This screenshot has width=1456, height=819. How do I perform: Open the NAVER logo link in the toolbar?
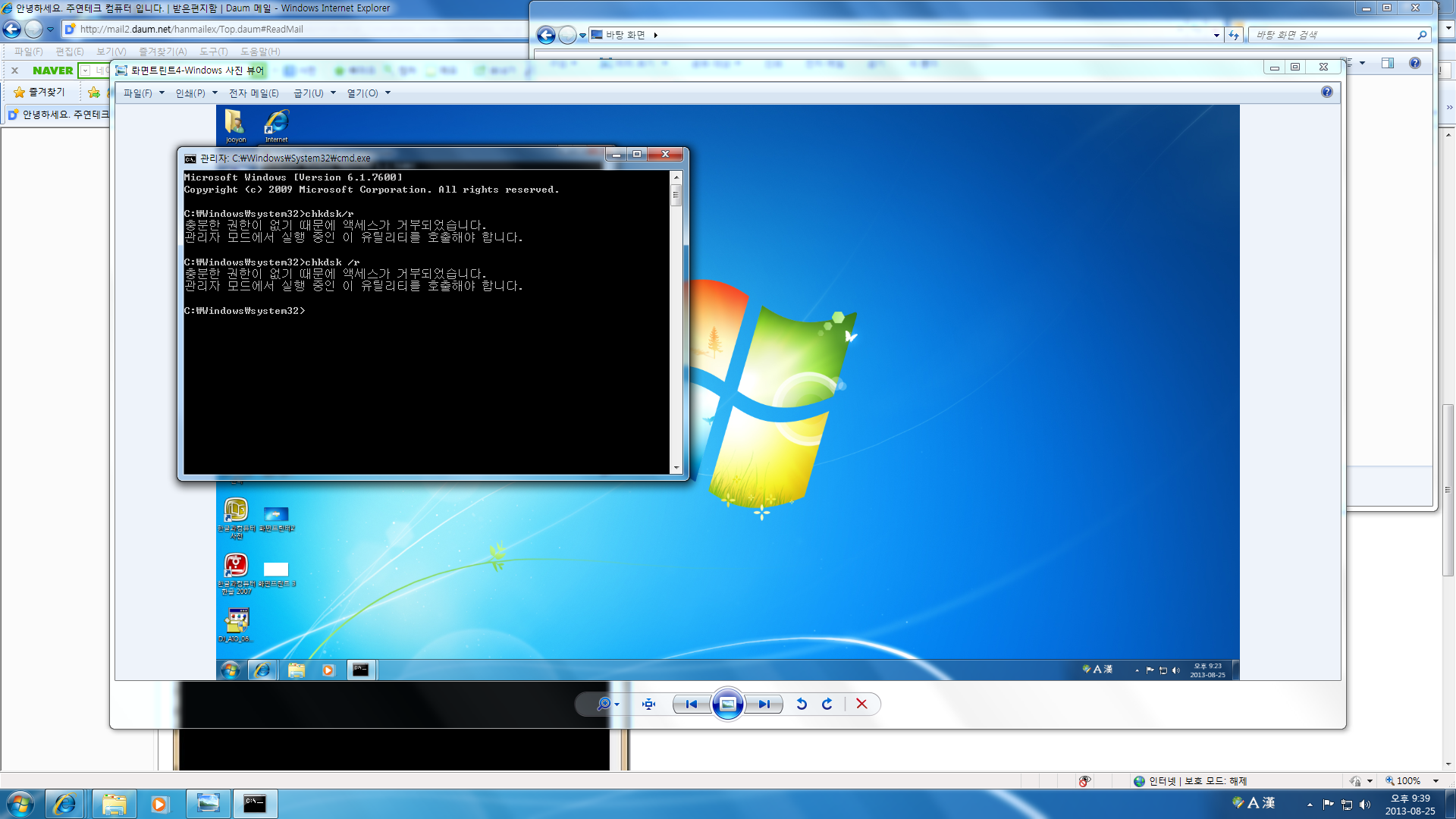click(53, 71)
